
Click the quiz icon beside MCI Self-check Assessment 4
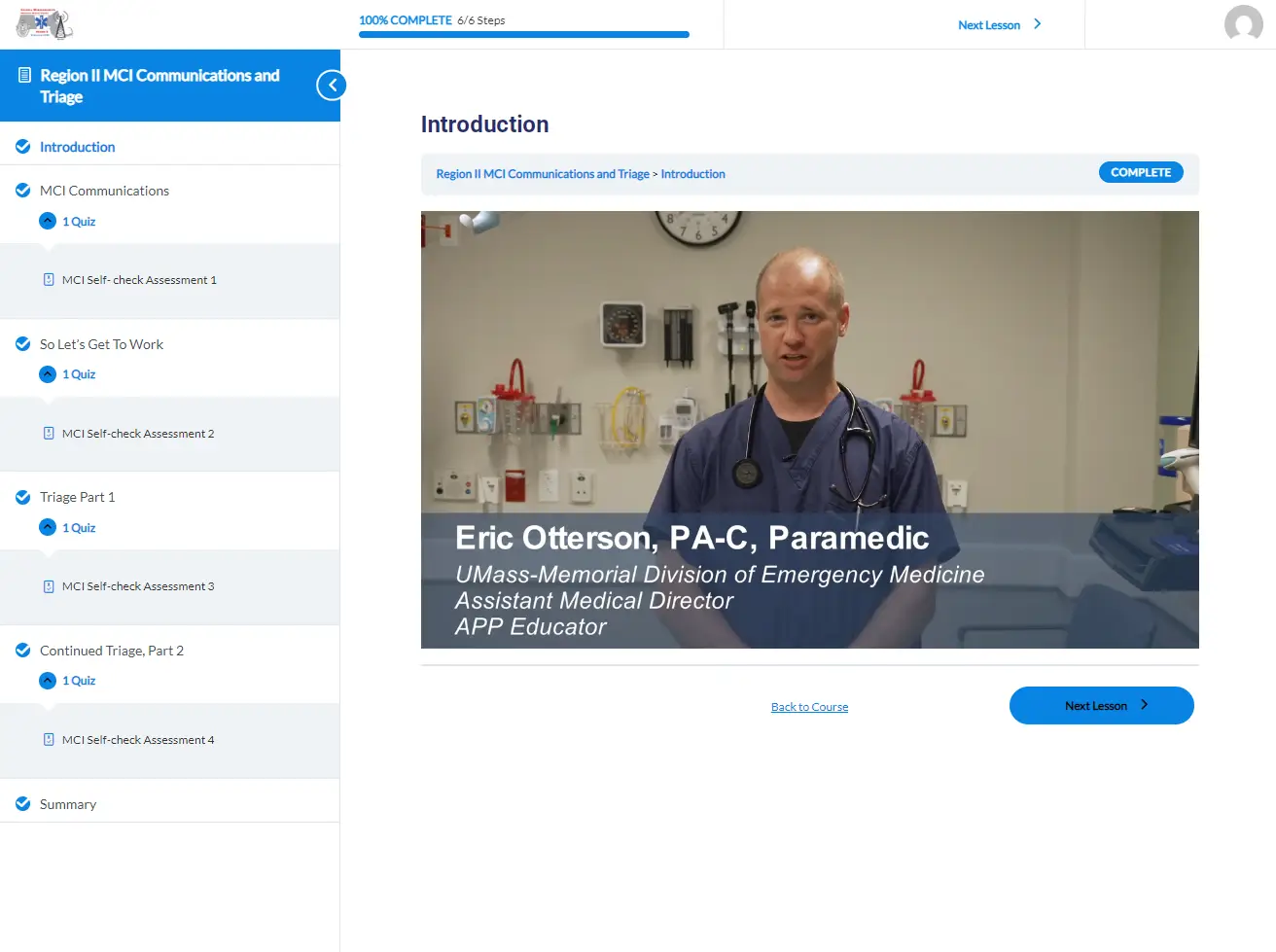[x=49, y=740]
